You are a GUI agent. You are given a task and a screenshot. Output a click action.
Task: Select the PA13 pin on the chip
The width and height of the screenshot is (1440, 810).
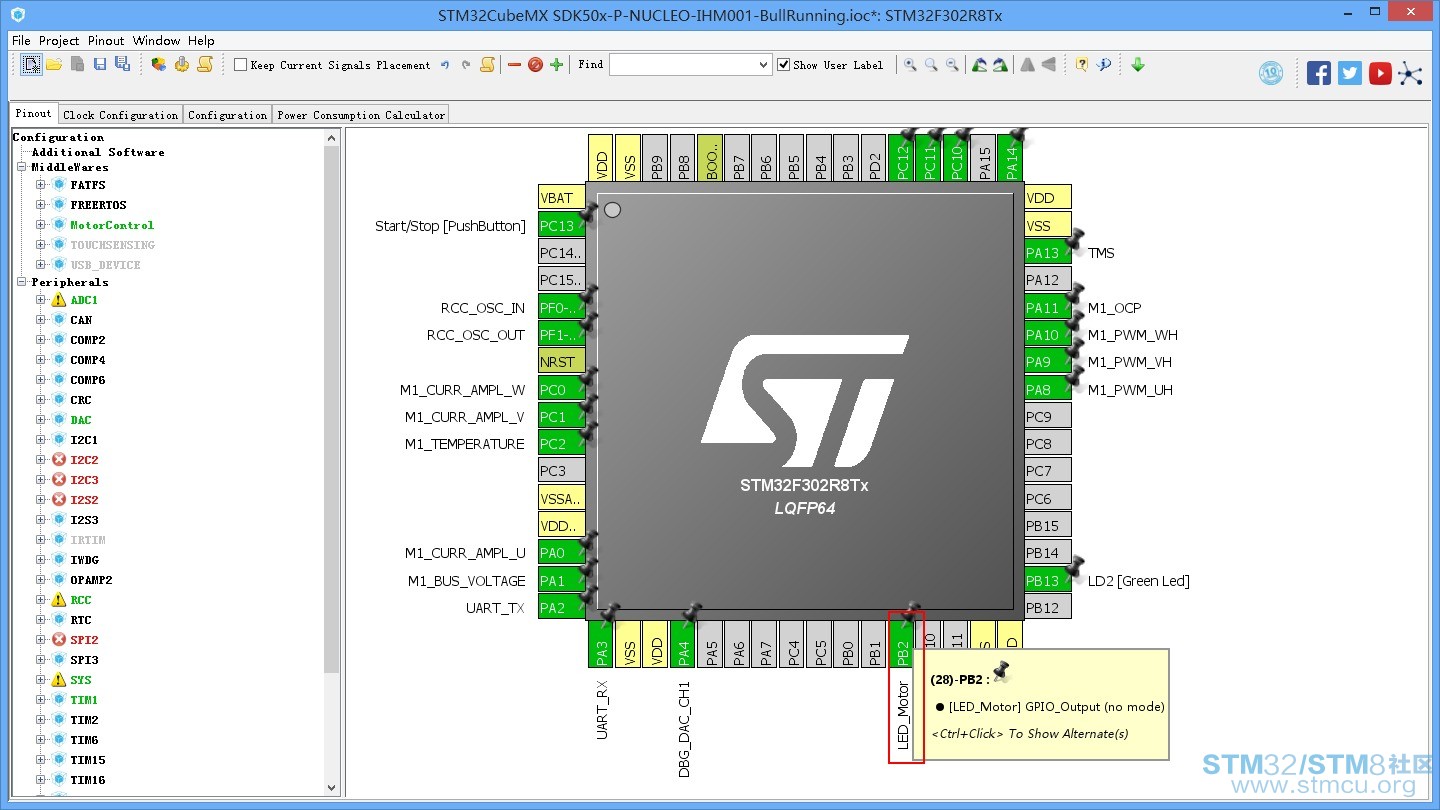click(1048, 253)
